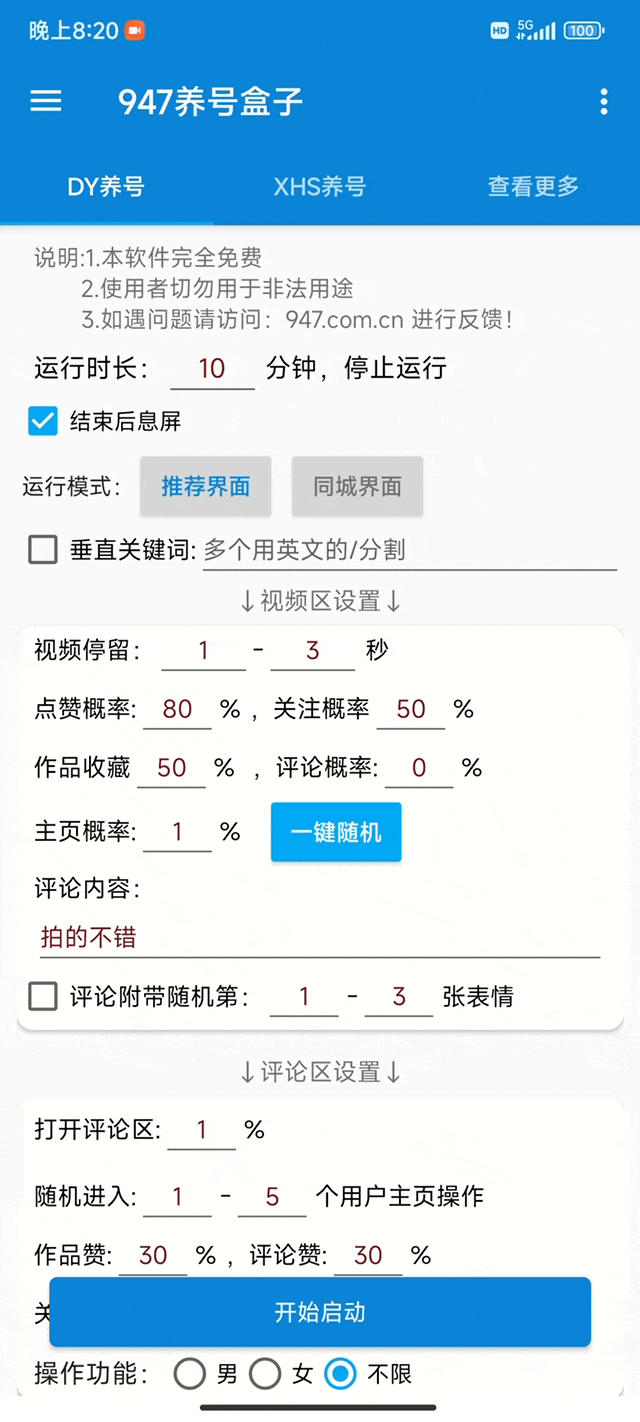Open the three-dot overflow menu
Viewport: 640px width, 1422px height.
[x=603, y=101]
